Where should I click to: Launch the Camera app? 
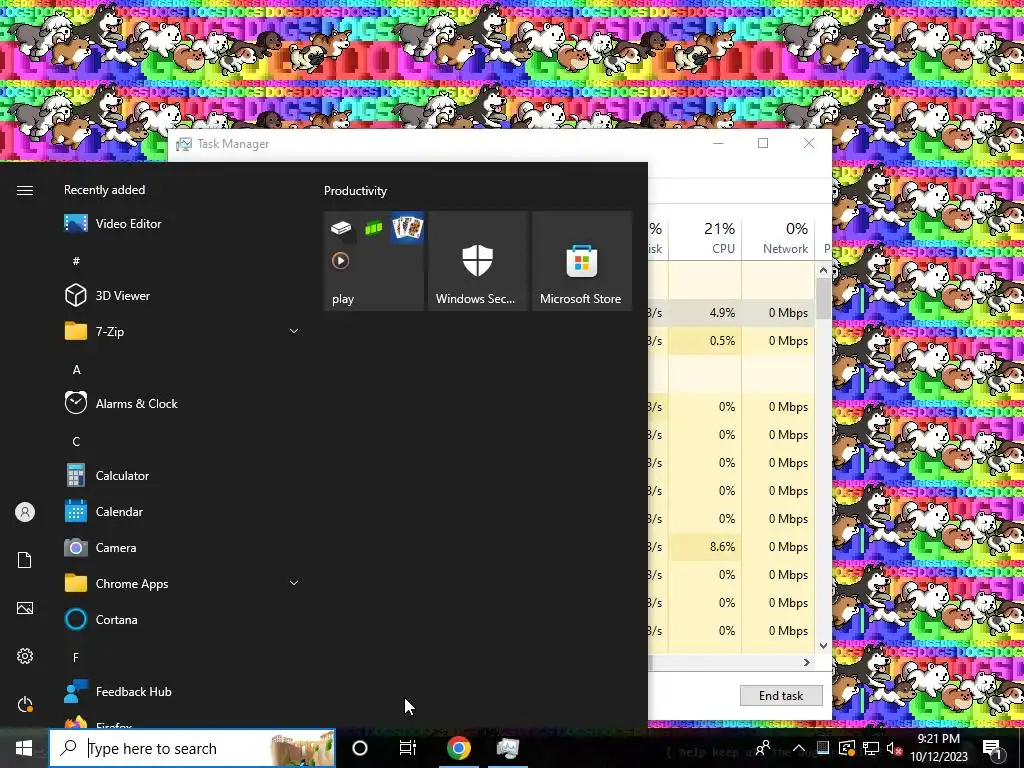pyautogui.click(x=180, y=547)
